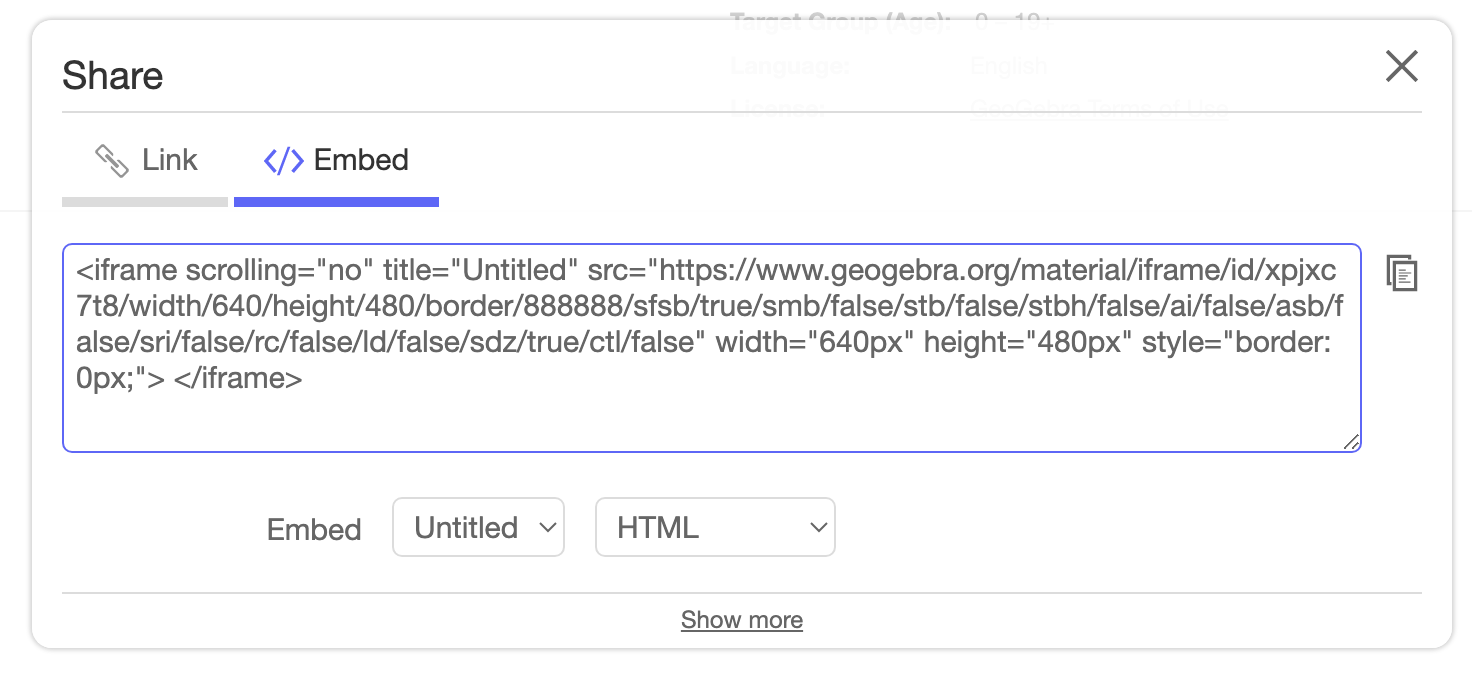
Task: Expand options via Show more
Action: tap(741, 620)
